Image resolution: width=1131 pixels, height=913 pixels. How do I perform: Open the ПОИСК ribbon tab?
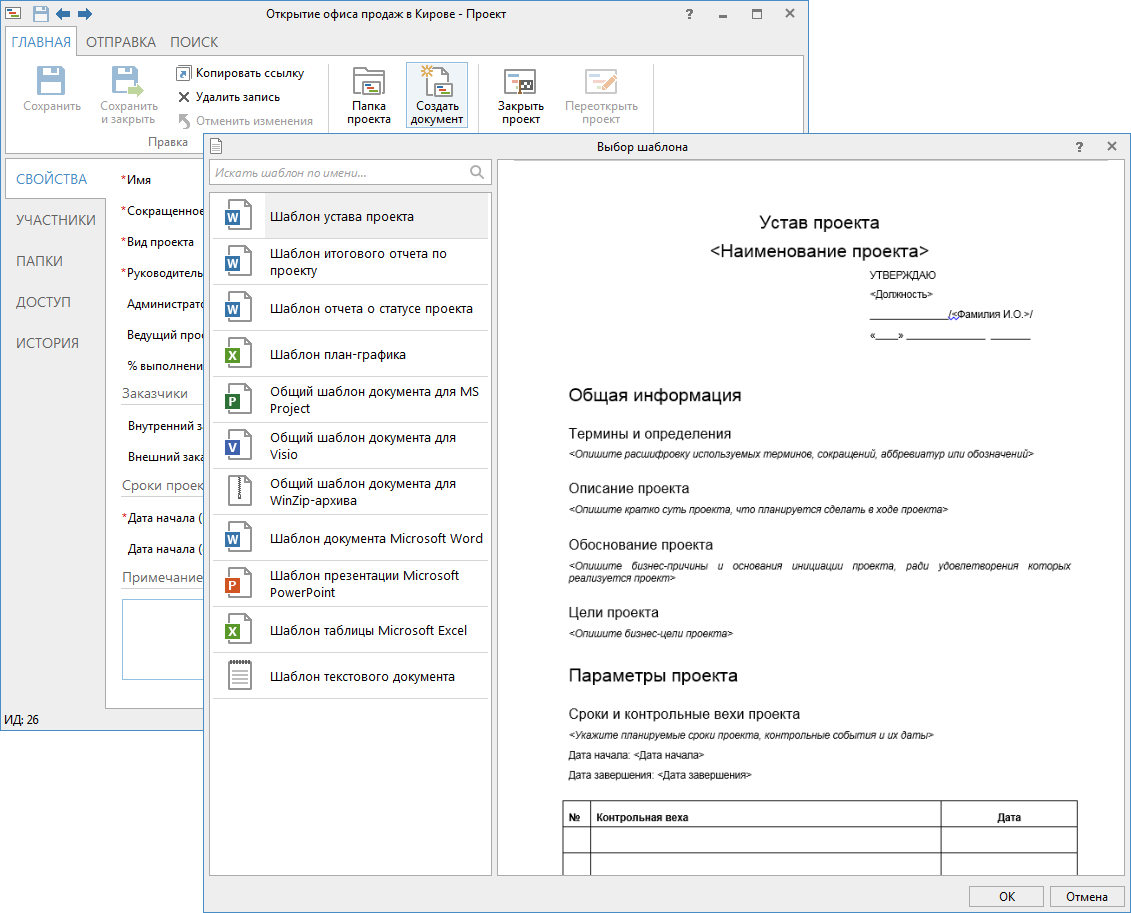click(194, 42)
